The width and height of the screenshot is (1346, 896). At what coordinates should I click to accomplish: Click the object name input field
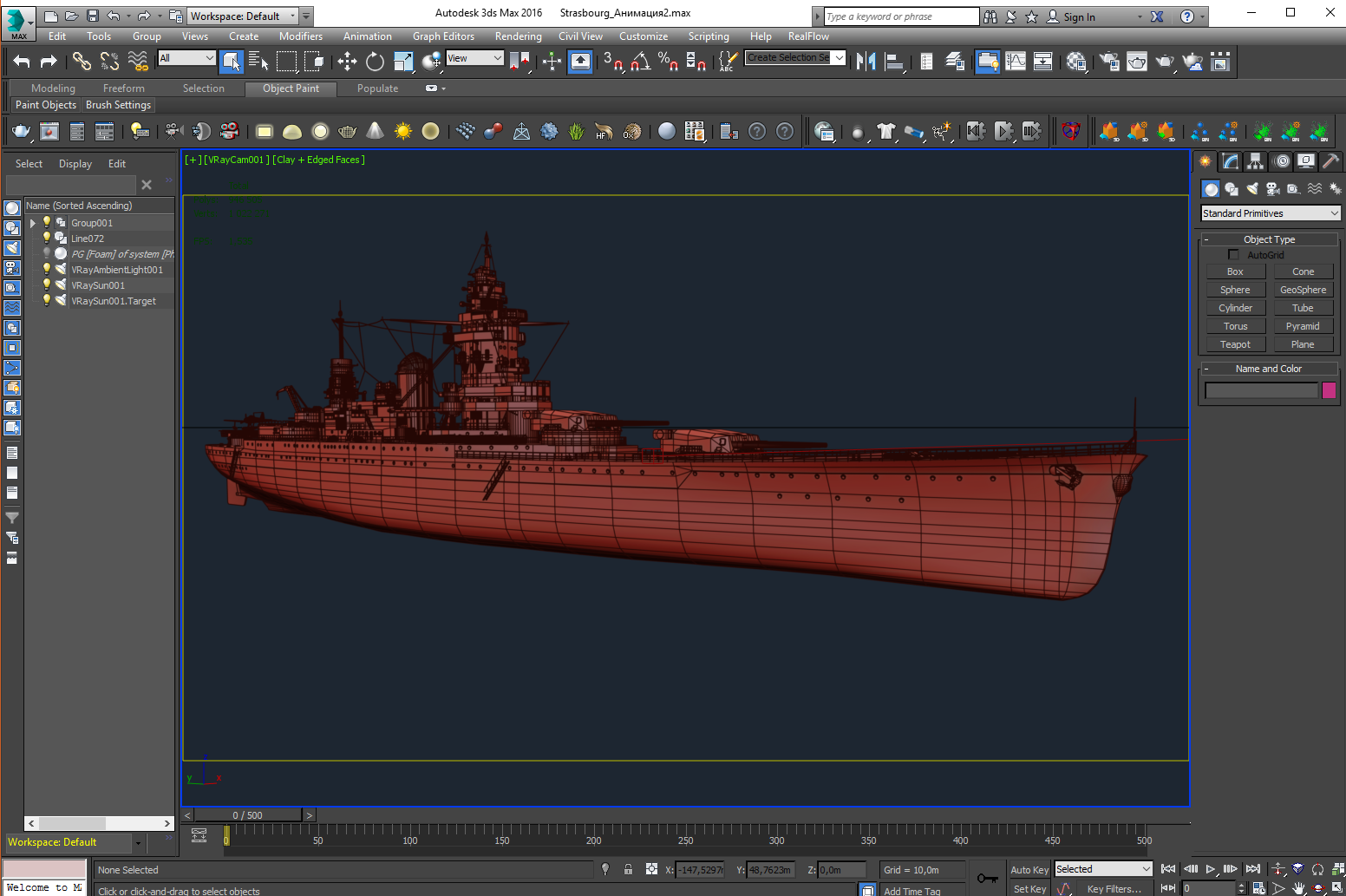[1261, 390]
